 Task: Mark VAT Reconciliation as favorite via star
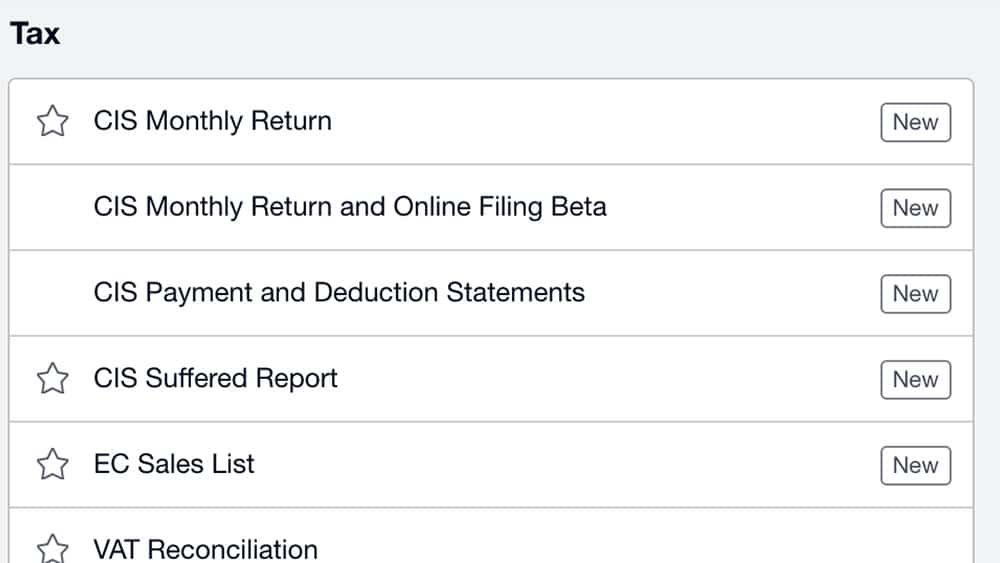[52, 548]
